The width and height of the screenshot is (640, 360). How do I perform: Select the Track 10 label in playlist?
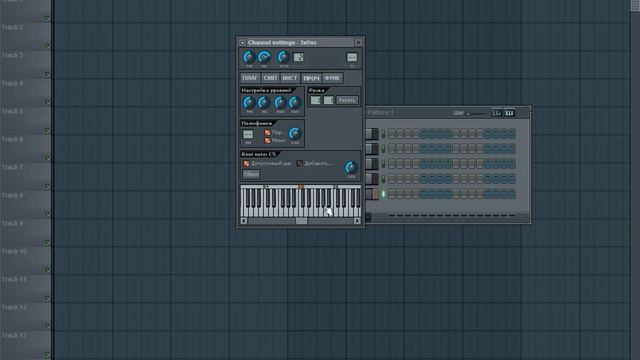(x=14, y=251)
